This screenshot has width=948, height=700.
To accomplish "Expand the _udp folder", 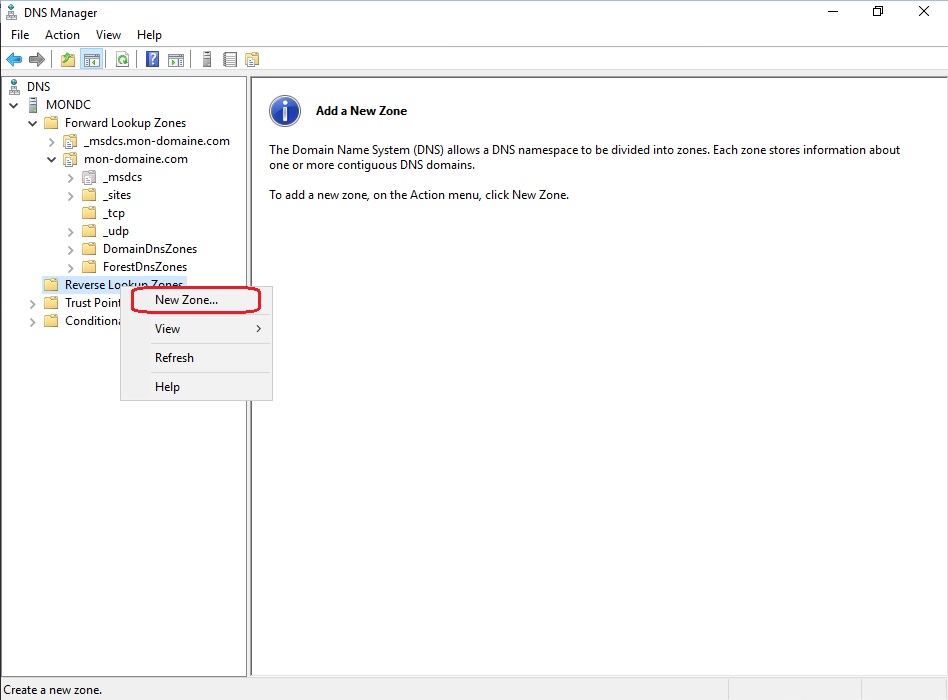I will click(x=70, y=232).
